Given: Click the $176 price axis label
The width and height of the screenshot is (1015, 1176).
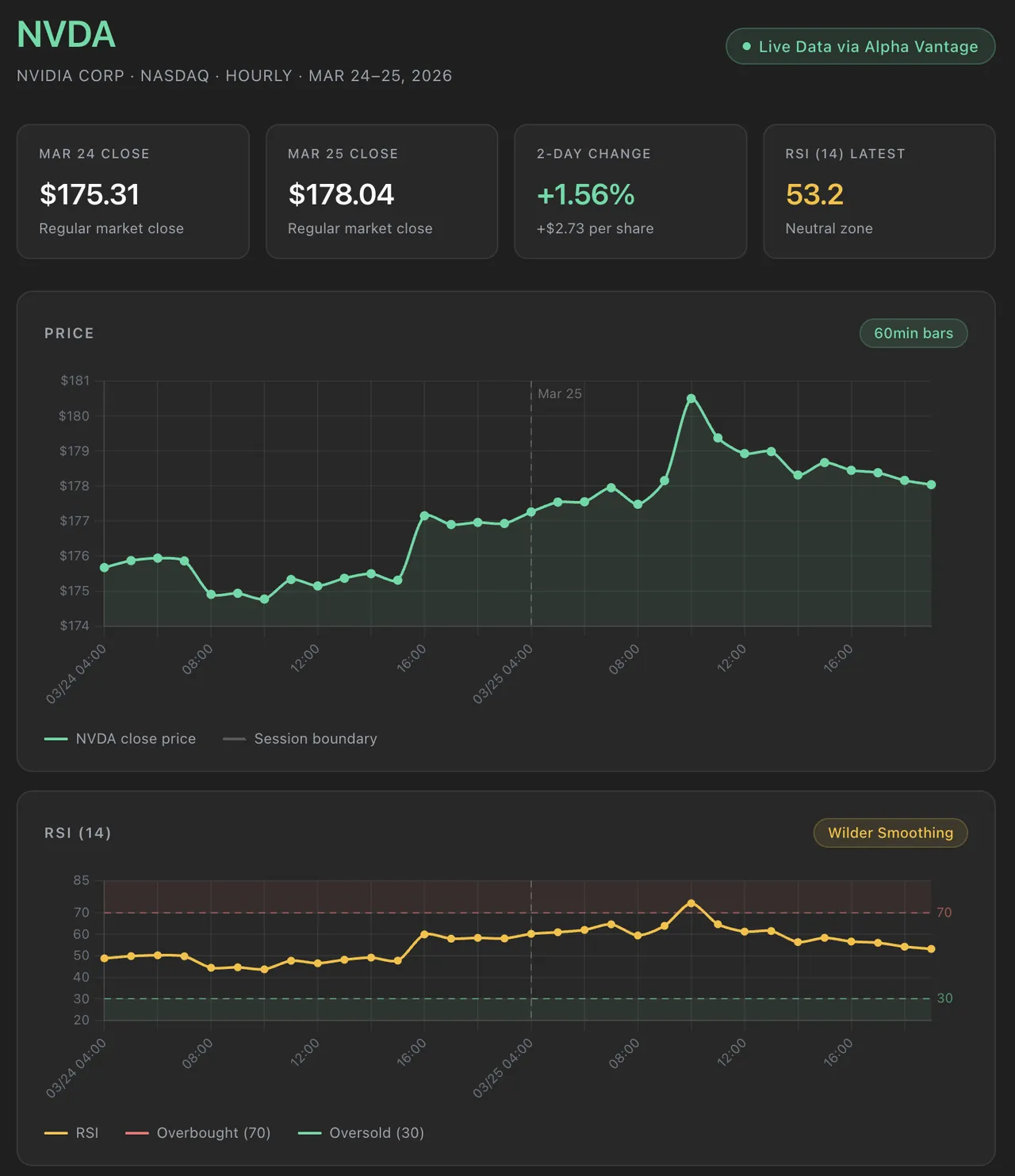Looking at the screenshot, I should pyautogui.click(x=75, y=556).
